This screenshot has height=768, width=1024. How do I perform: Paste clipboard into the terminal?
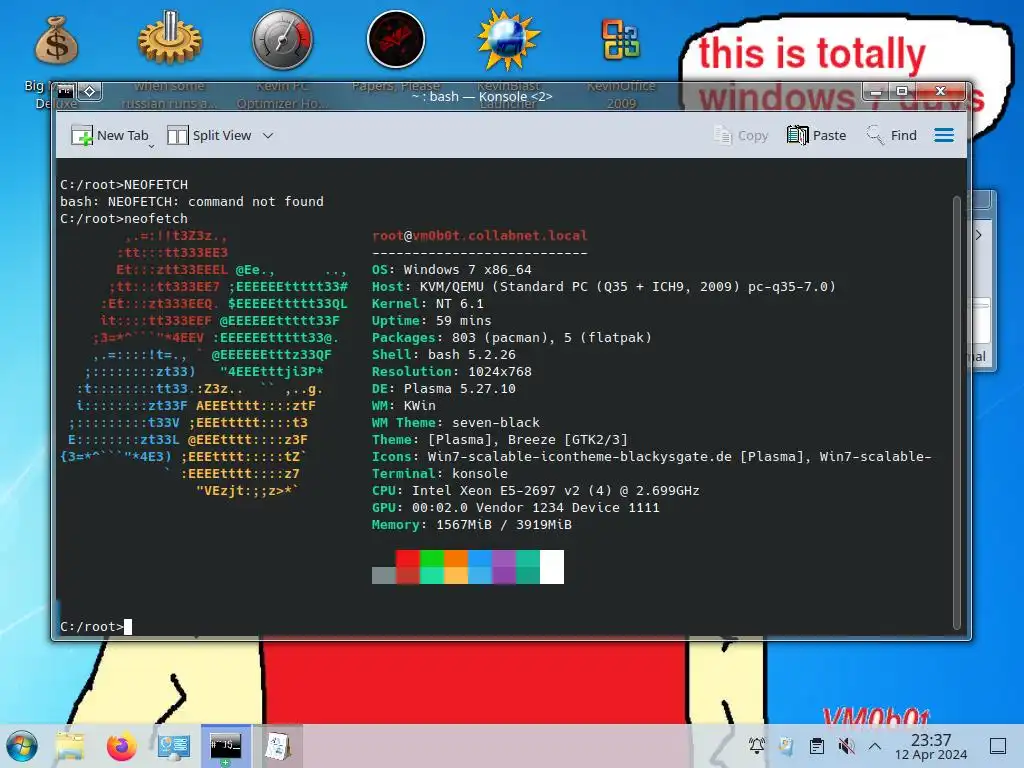(816, 135)
